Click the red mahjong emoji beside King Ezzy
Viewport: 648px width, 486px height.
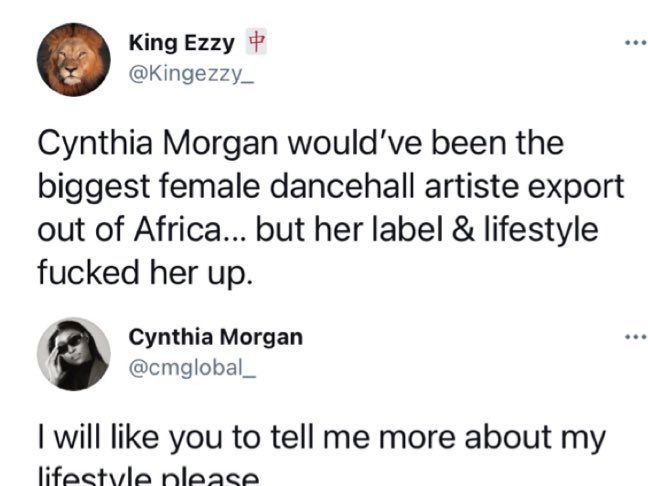(256, 43)
